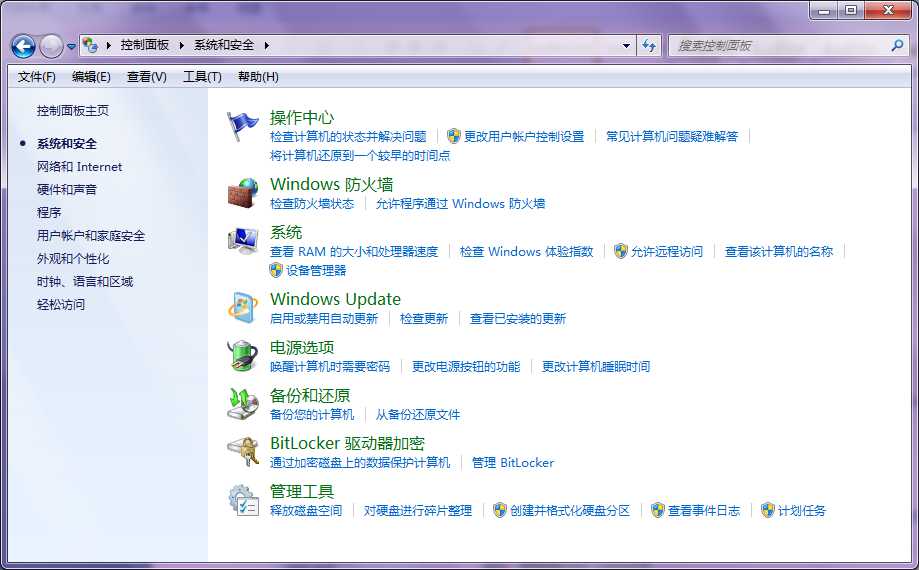
Task: Open the 编辑(E) menu
Action: [x=91, y=77]
